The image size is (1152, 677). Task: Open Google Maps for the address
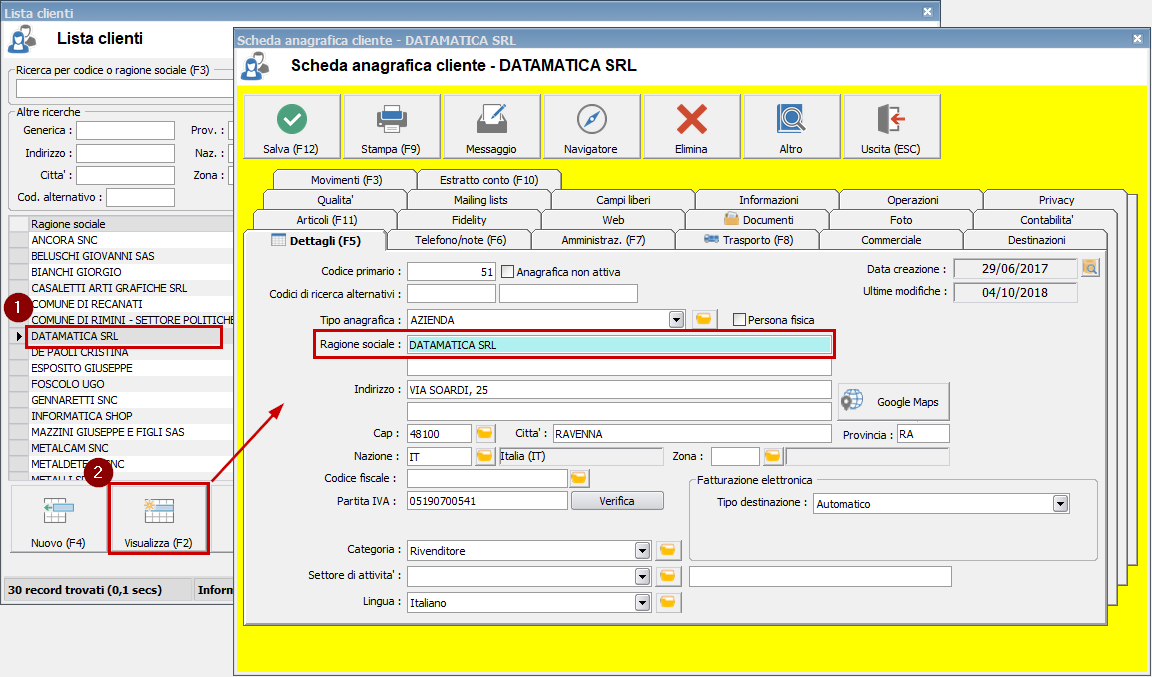point(893,402)
